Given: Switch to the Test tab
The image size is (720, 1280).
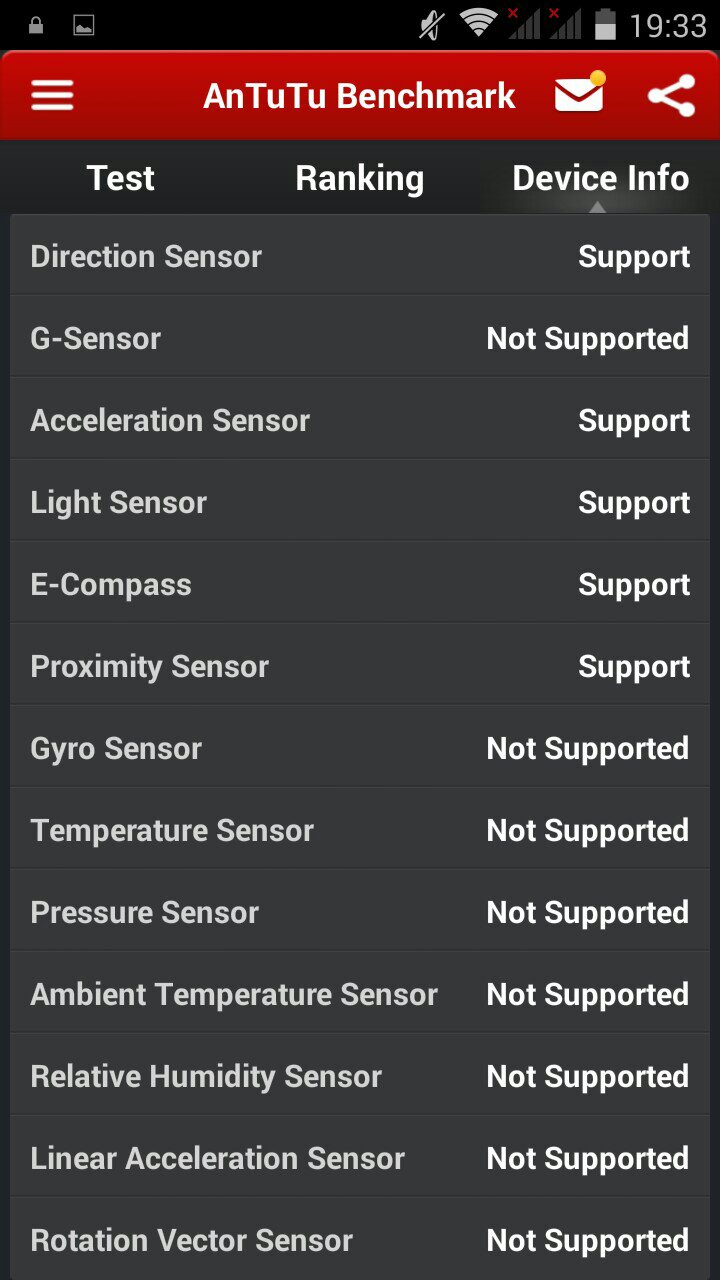Looking at the screenshot, I should pyautogui.click(x=121, y=178).
